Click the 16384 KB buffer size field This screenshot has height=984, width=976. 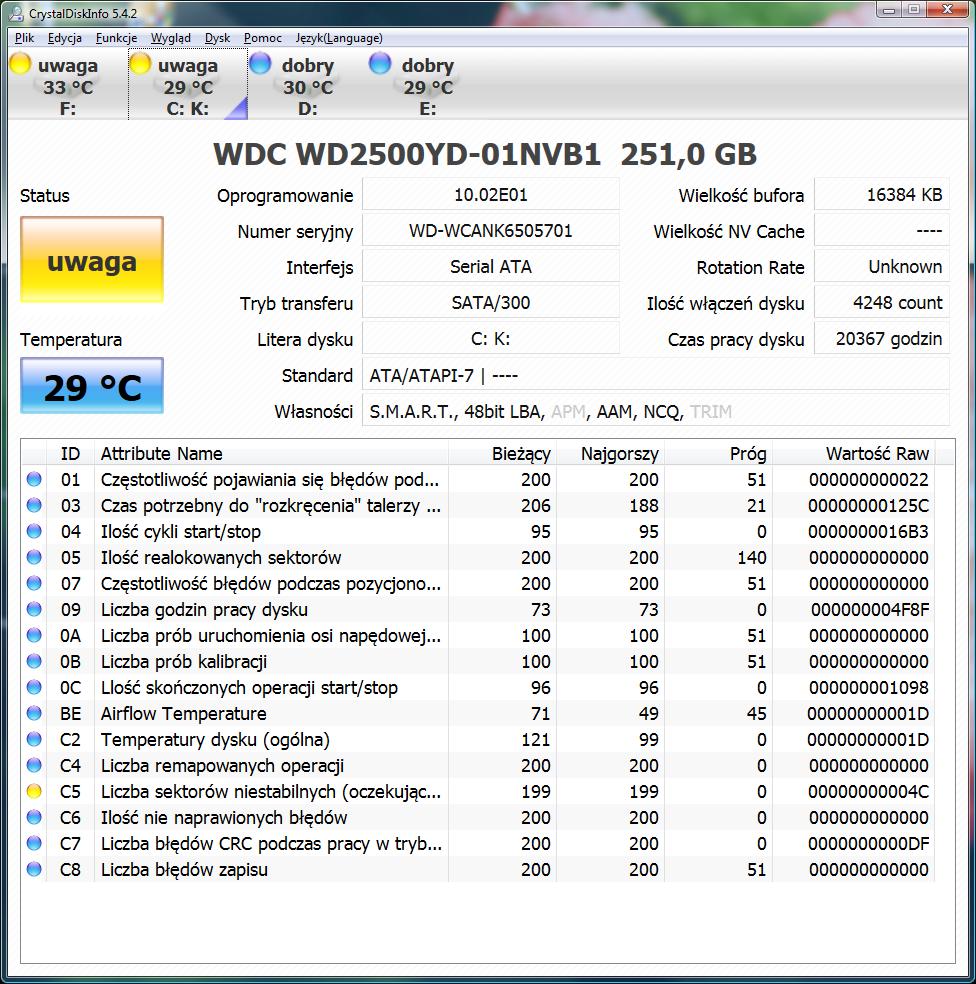[882, 195]
